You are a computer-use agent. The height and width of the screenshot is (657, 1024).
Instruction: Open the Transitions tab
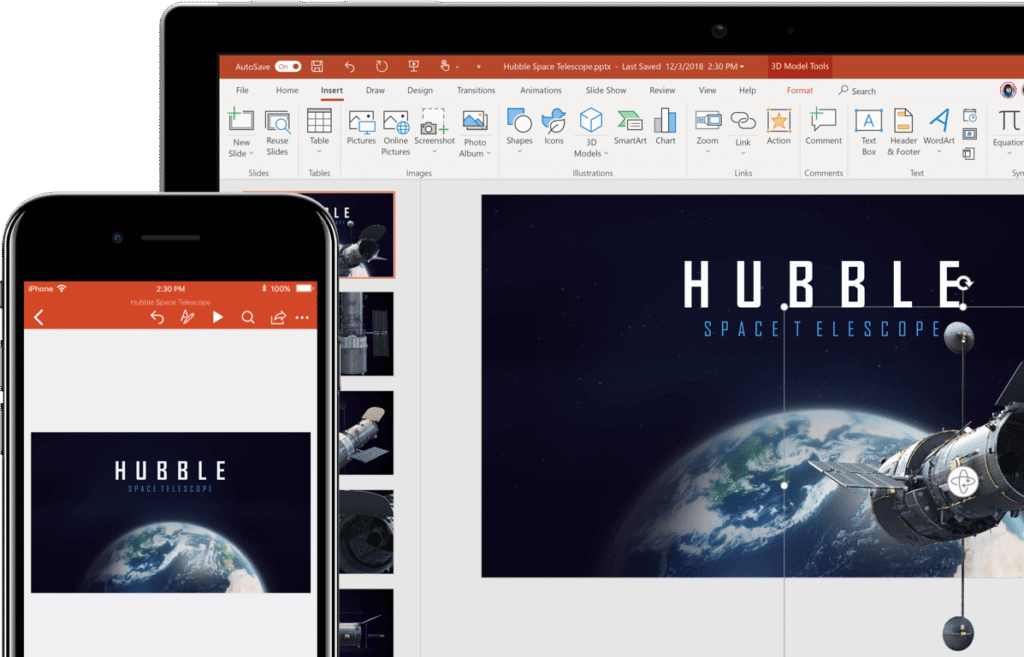point(475,90)
